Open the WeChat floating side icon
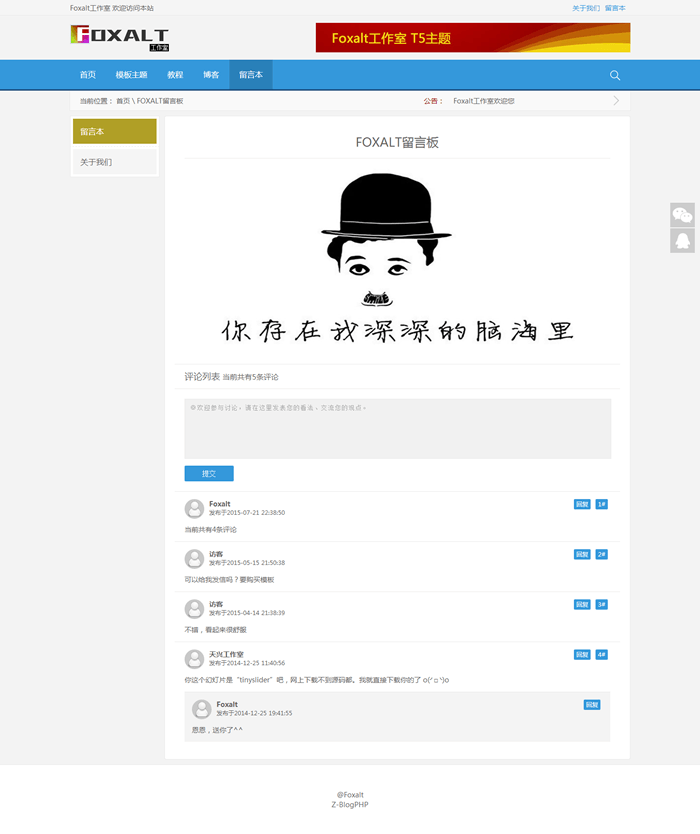Screen dimensions: 700x834 682,215
